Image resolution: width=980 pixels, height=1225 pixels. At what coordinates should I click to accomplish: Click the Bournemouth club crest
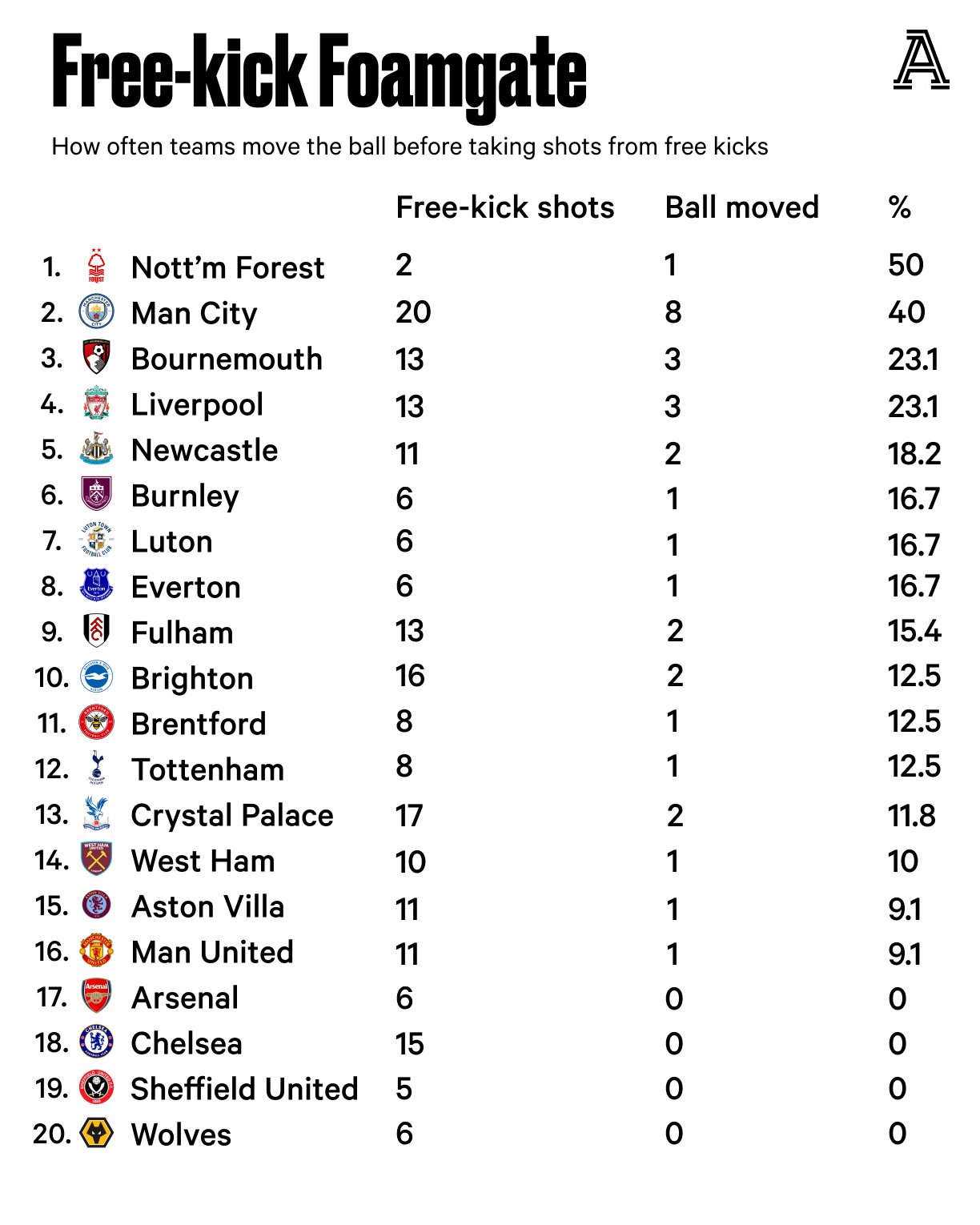coord(96,357)
